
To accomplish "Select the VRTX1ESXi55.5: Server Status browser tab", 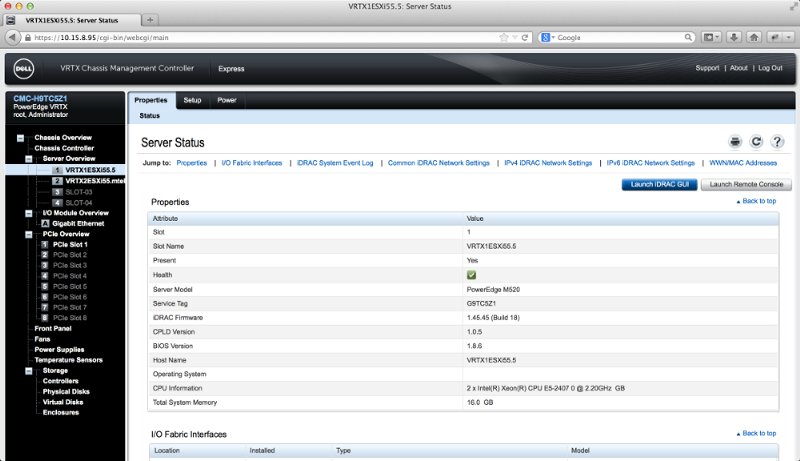I will [72, 20].
